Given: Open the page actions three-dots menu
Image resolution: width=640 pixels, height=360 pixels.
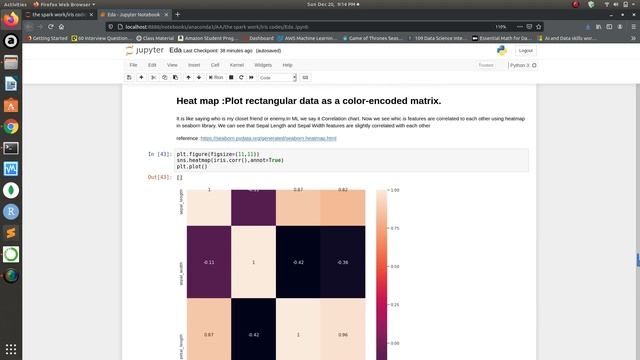Looking at the screenshot, I should click(x=520, y=27).
